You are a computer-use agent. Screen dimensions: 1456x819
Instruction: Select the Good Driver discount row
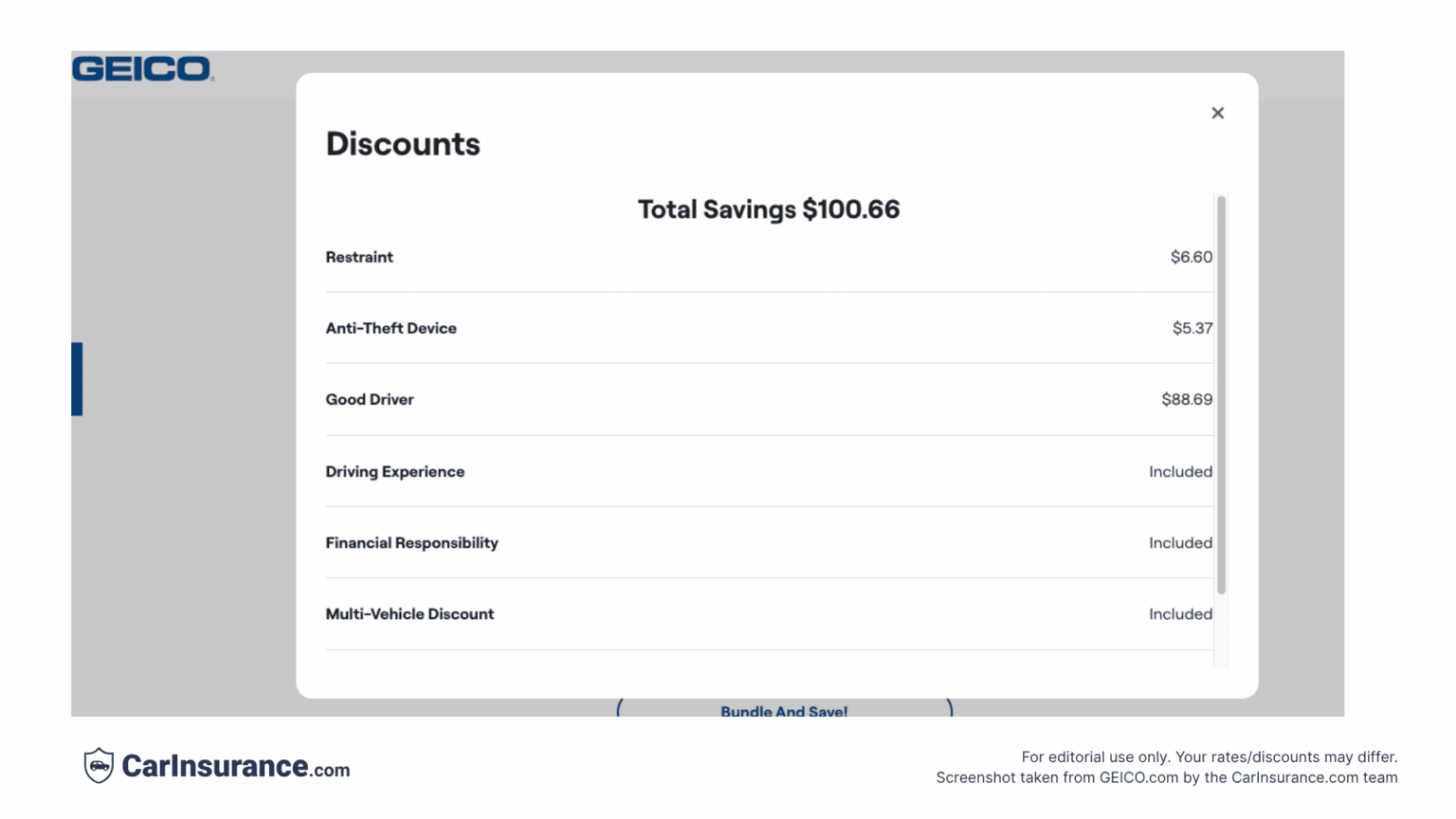[370, 399]
